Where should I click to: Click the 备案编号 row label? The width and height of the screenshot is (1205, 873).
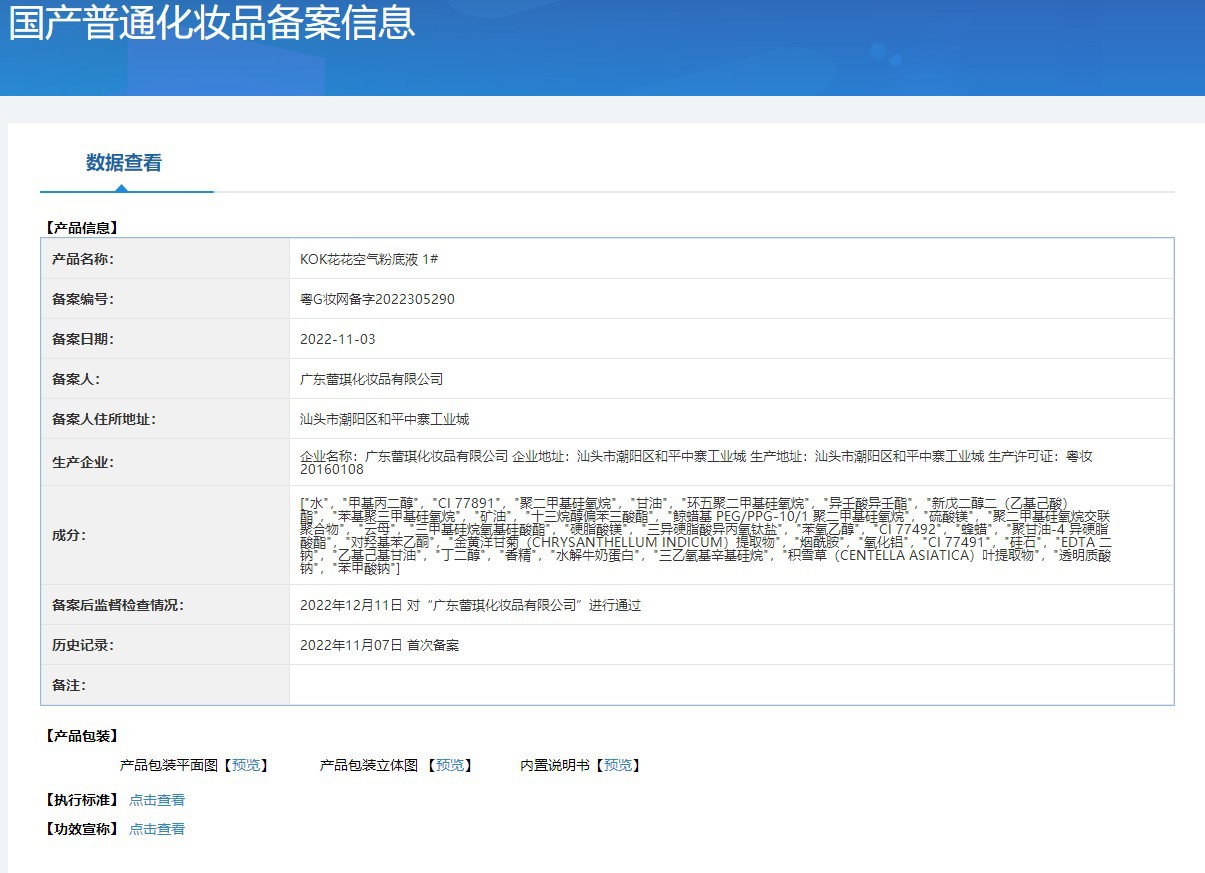(x=83, y=299)
